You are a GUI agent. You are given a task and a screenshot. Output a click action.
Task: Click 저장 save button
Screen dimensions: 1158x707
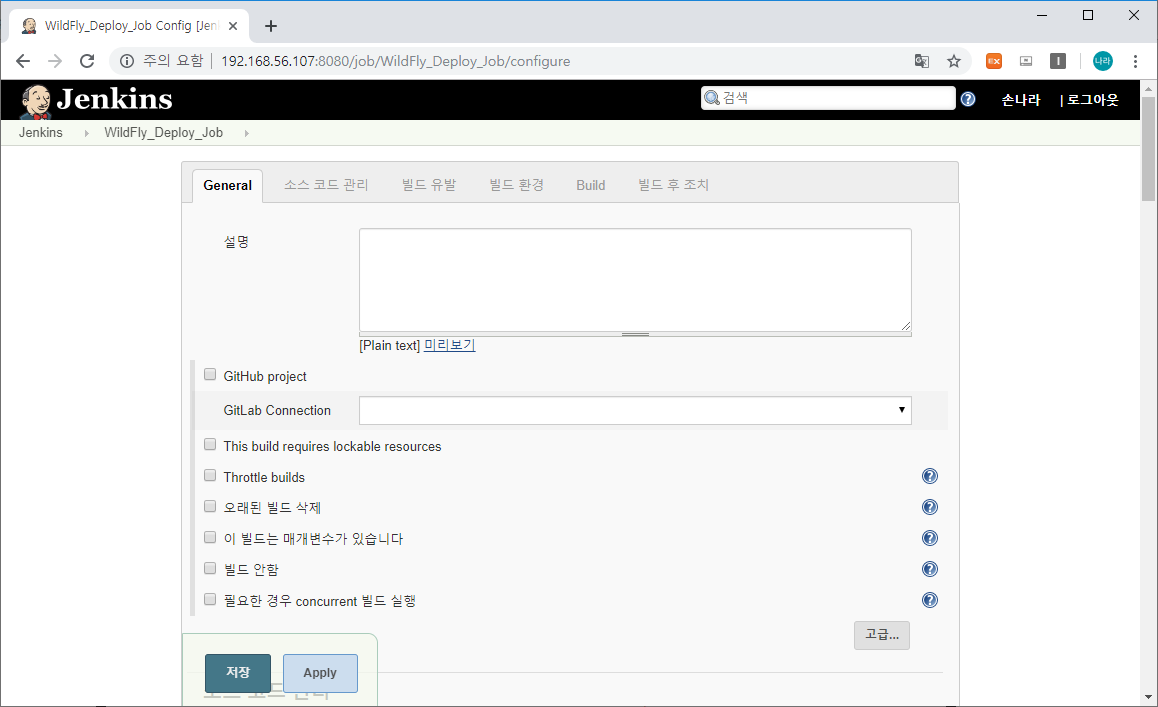pos(238,673)
